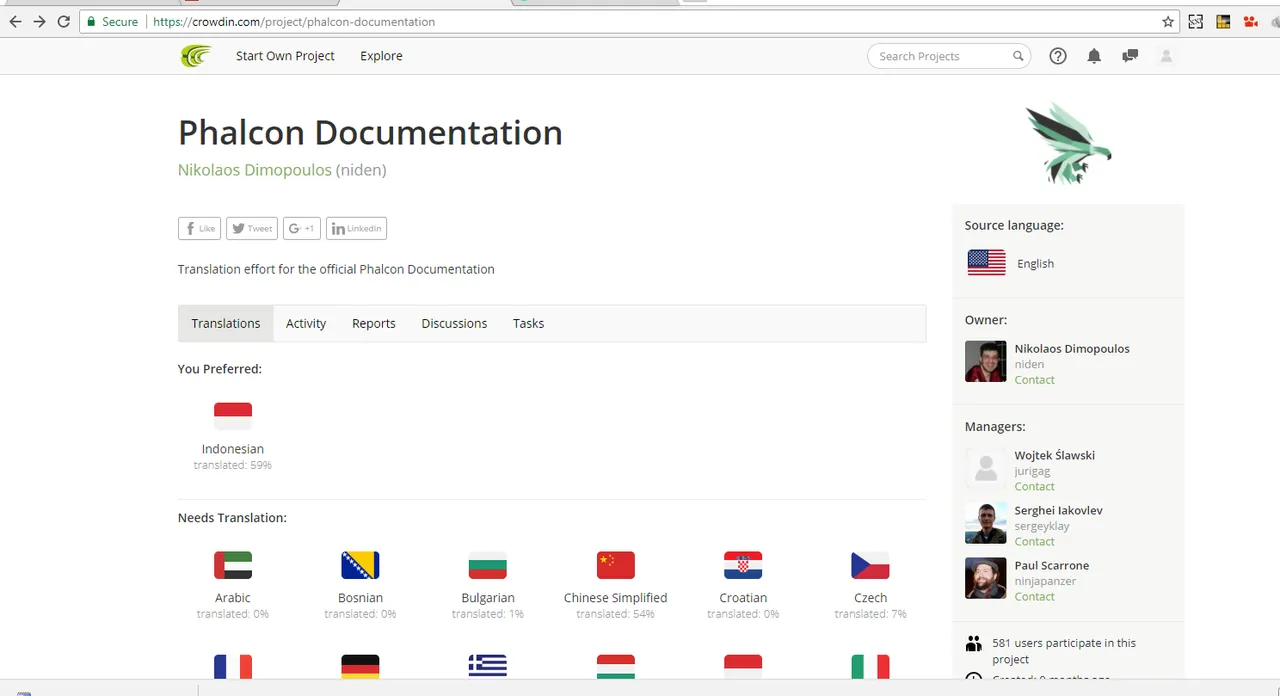Open the Chinese Simplified flag
This screenshot has height=696, width=1280.
(x=615, y=565)
